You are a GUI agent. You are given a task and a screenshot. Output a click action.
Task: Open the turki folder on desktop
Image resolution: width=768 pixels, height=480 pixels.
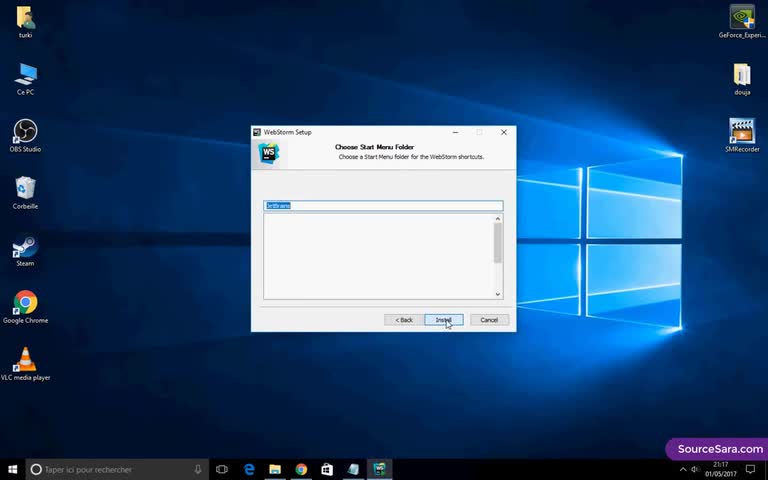(x=25, y=22)
